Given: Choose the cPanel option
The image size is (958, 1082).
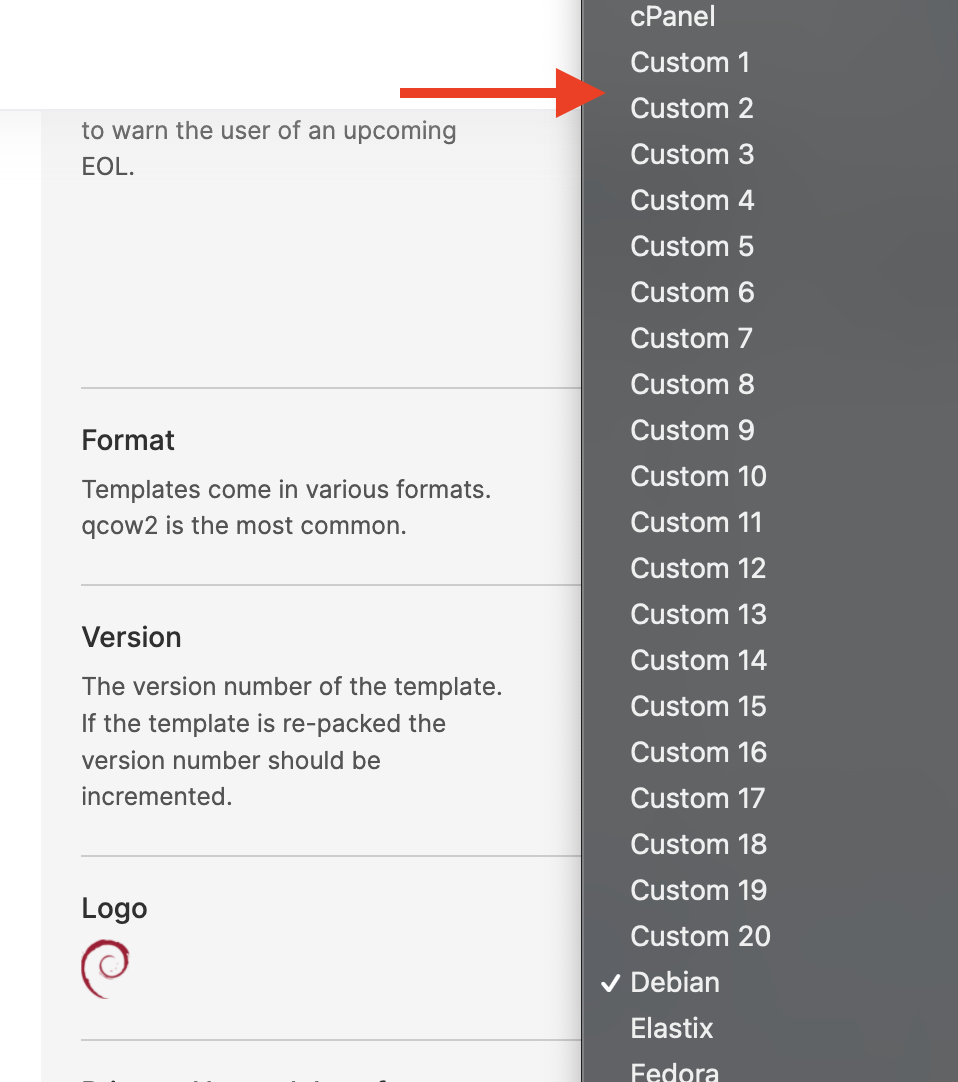Looking at the screenshot, I should tap(770, 17).
